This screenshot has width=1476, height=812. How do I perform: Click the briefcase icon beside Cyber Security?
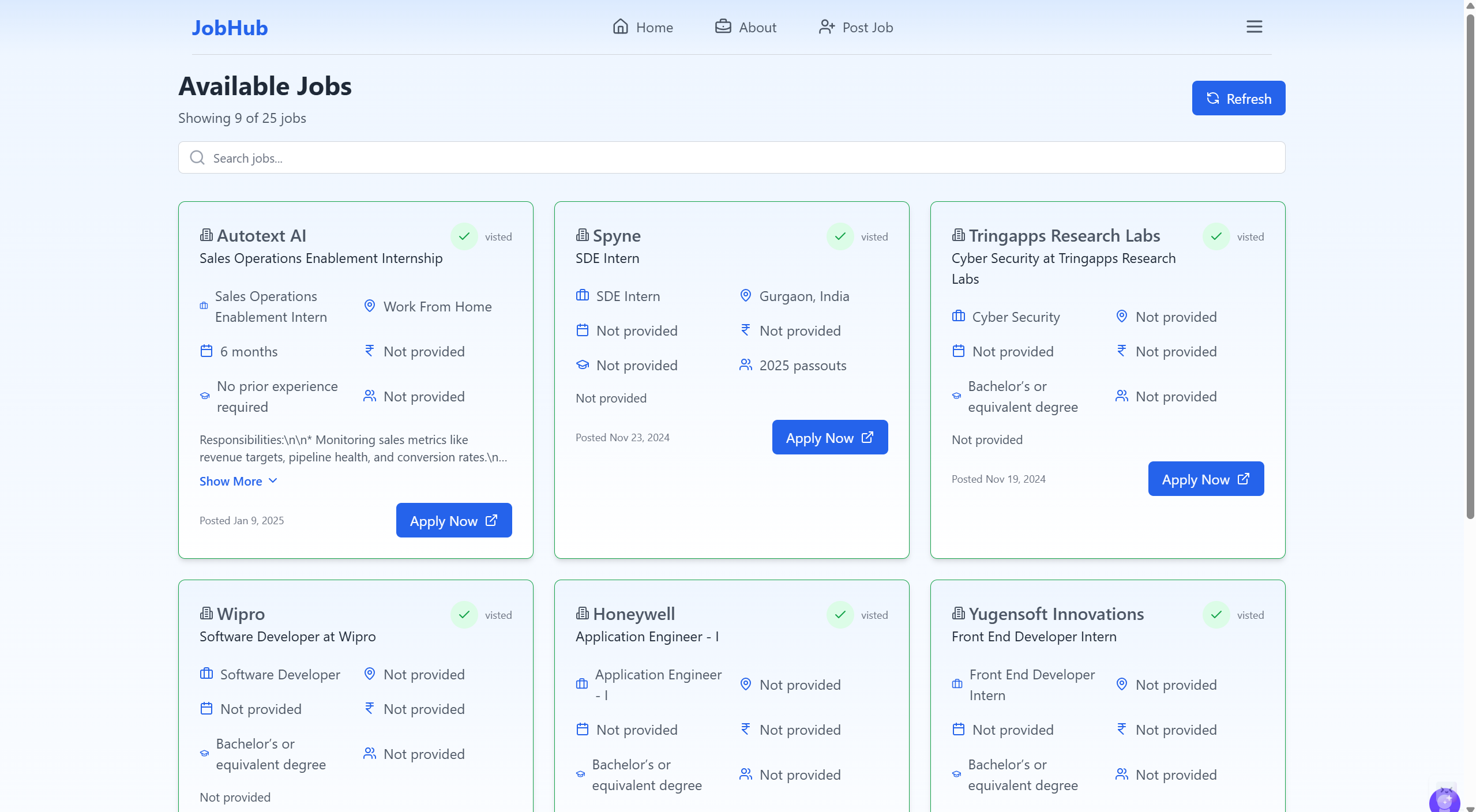pos(958,316)
